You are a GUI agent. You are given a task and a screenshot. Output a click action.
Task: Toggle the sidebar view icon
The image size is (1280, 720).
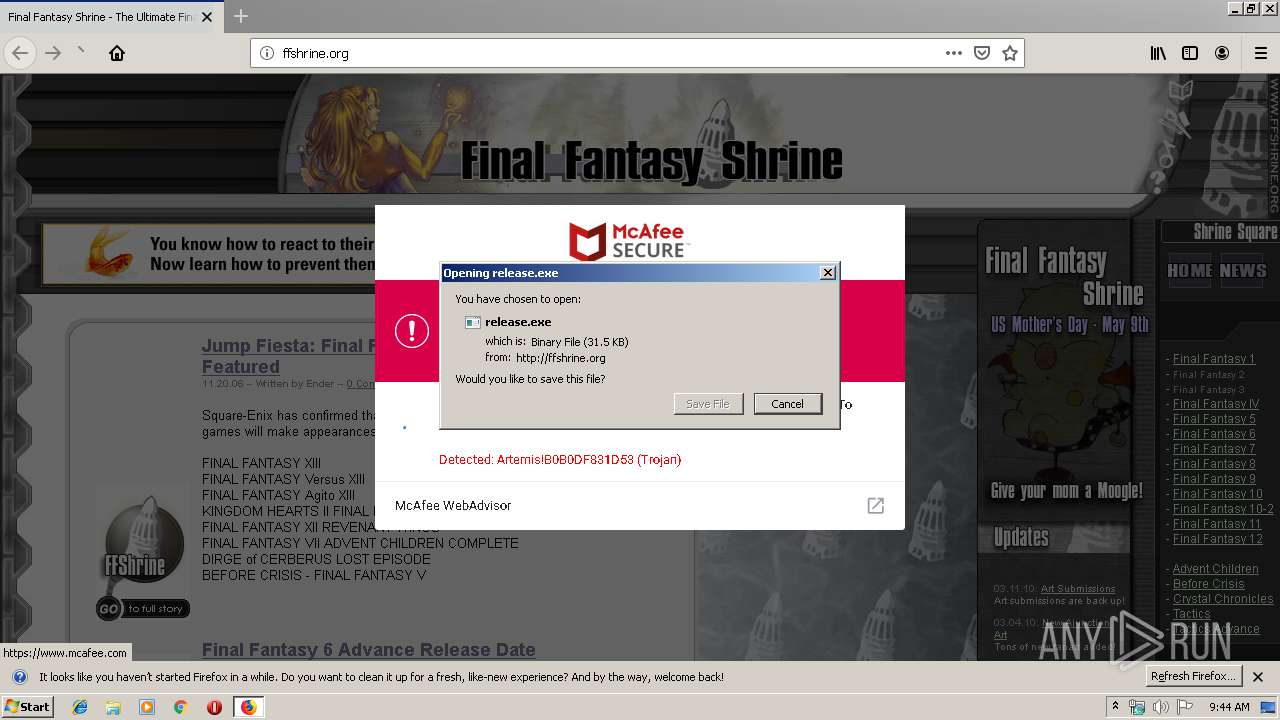tap(1190, 53)
